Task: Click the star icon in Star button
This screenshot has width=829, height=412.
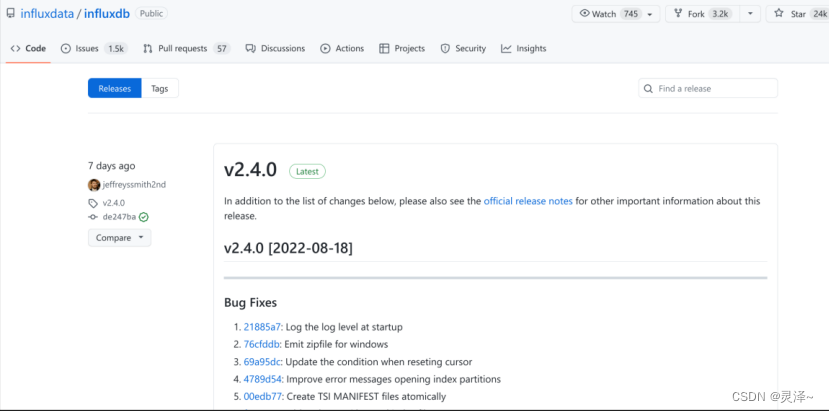Action: tap(779, 13)
